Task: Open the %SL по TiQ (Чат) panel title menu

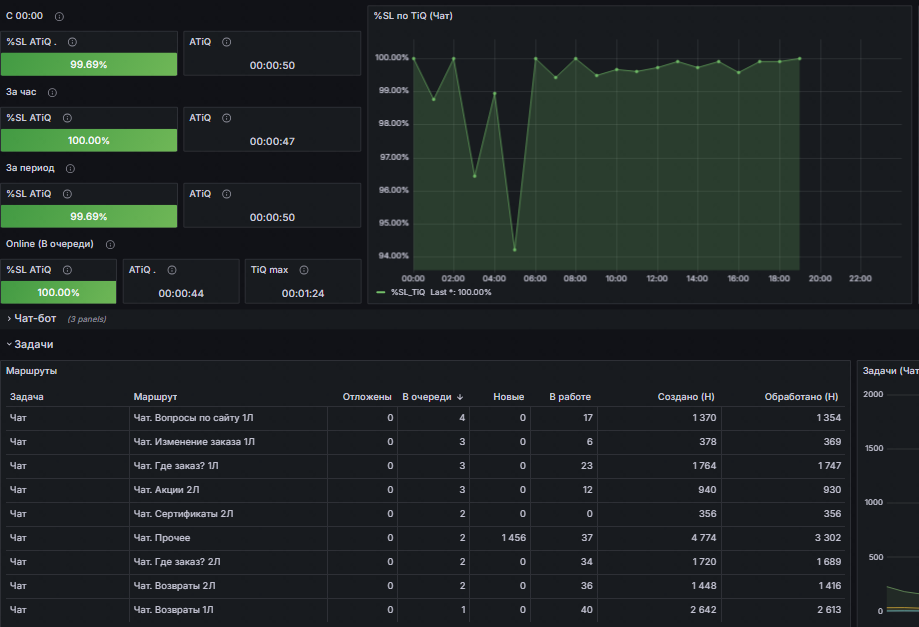Action: [413, 16]
